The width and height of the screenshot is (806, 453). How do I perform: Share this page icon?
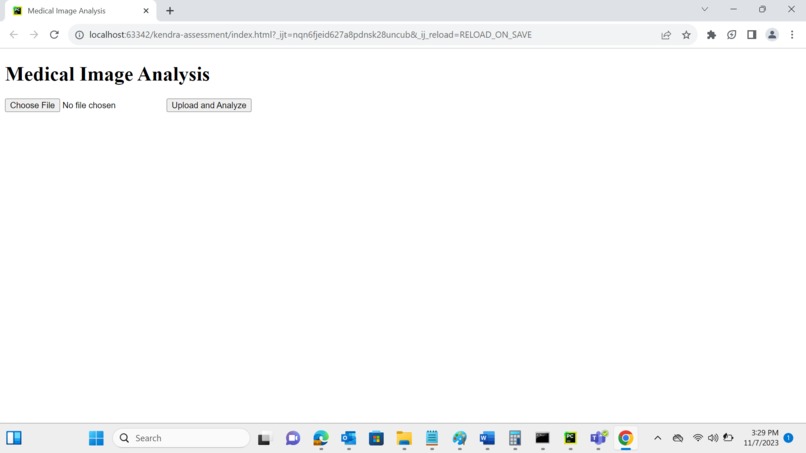666,34
